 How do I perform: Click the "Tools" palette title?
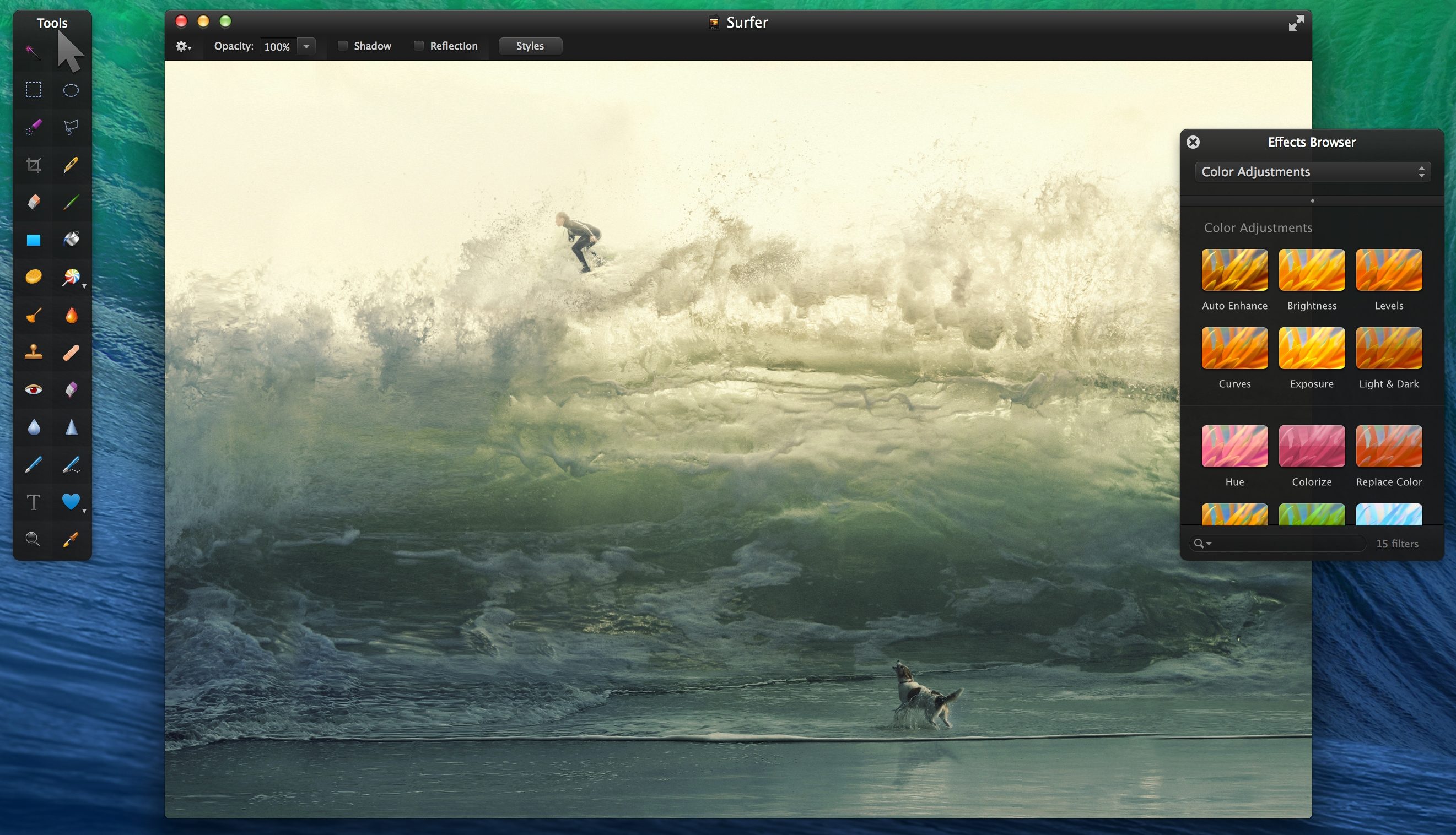(x=52, y=23)
